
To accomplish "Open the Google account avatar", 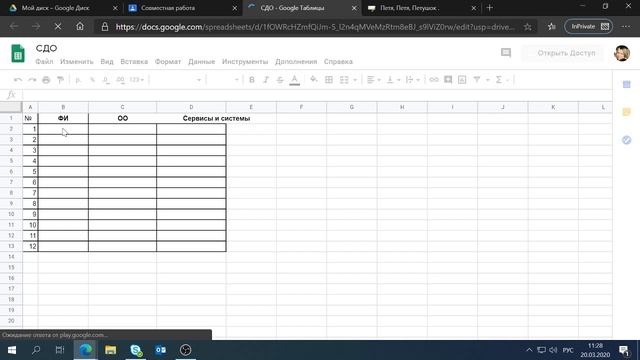I will [x=622, y=53].
